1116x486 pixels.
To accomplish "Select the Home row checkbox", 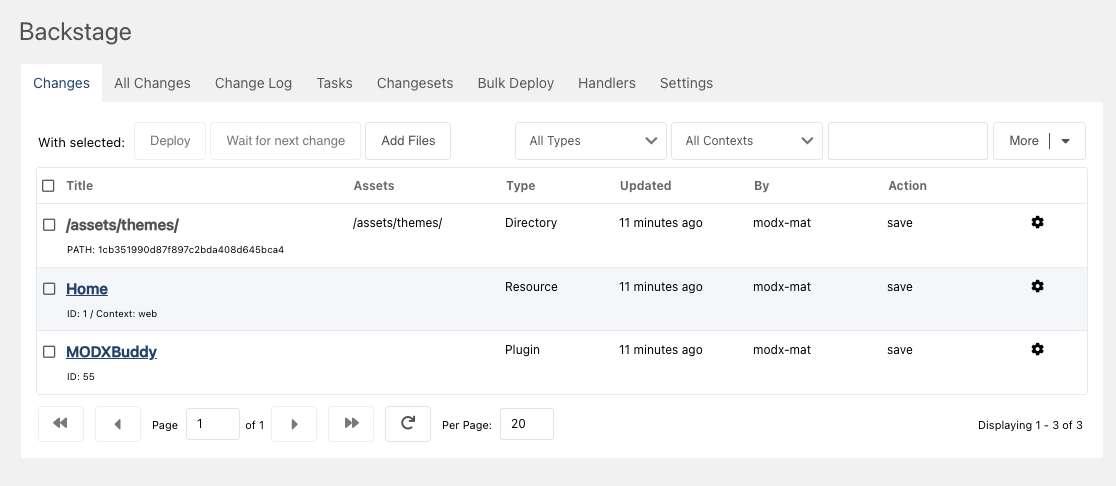I will [x=49, y=289].
